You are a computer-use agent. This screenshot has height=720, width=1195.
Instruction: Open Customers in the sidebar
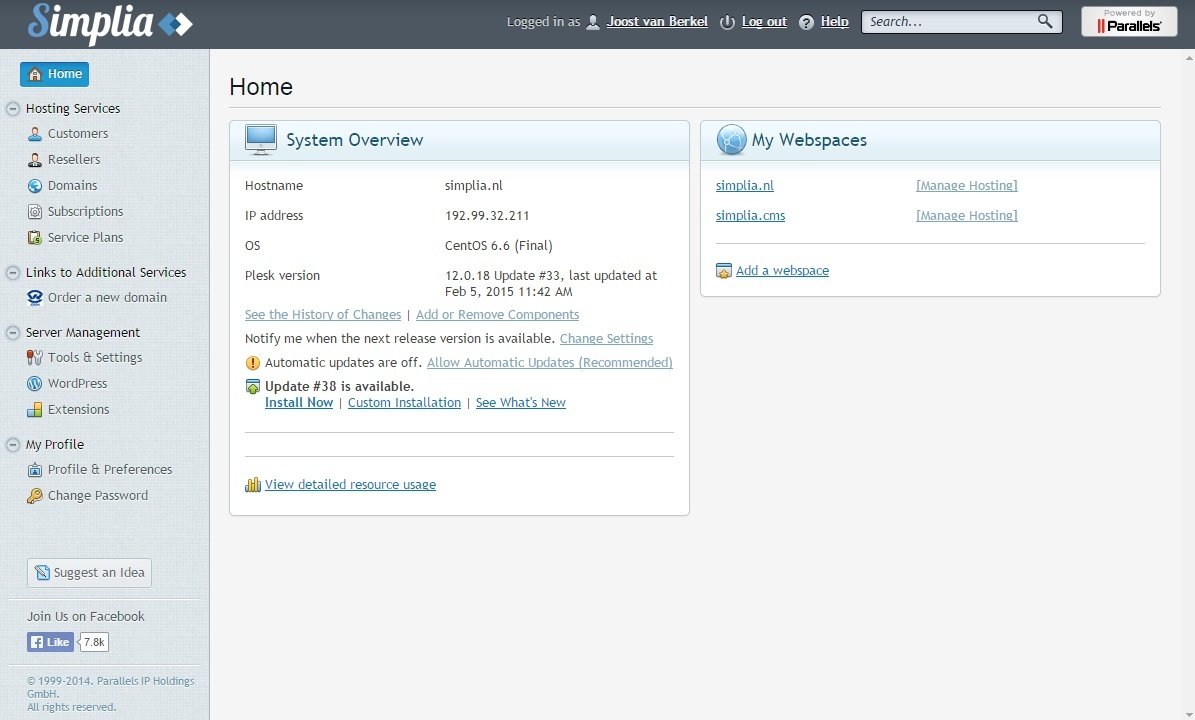pyautogui.click(x=78, y=133)
